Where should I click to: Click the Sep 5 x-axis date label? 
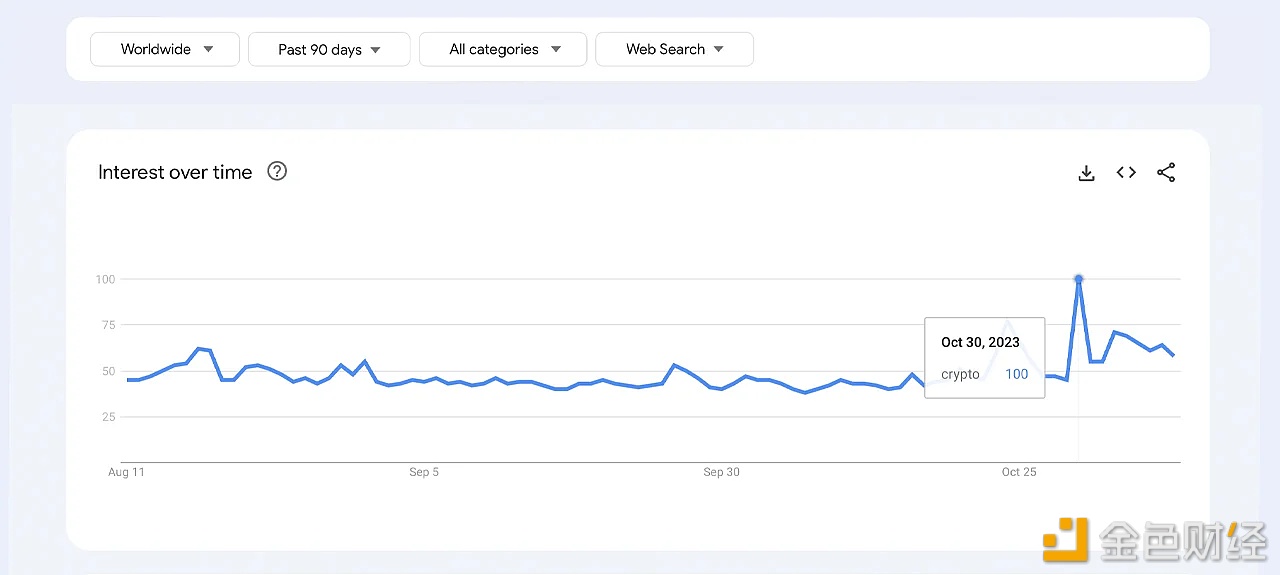point(424,472)
